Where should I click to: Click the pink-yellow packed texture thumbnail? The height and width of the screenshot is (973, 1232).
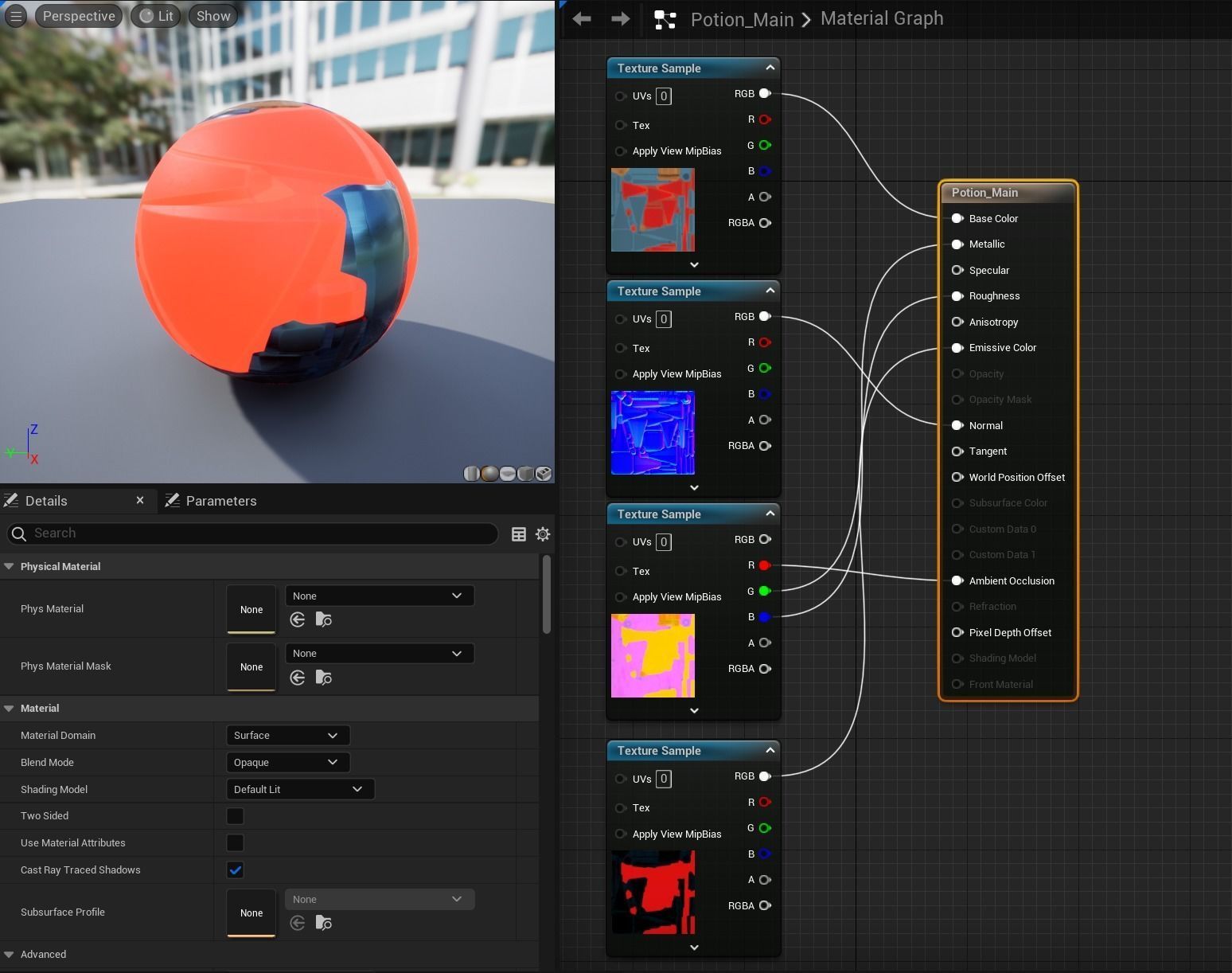(653, 655)
